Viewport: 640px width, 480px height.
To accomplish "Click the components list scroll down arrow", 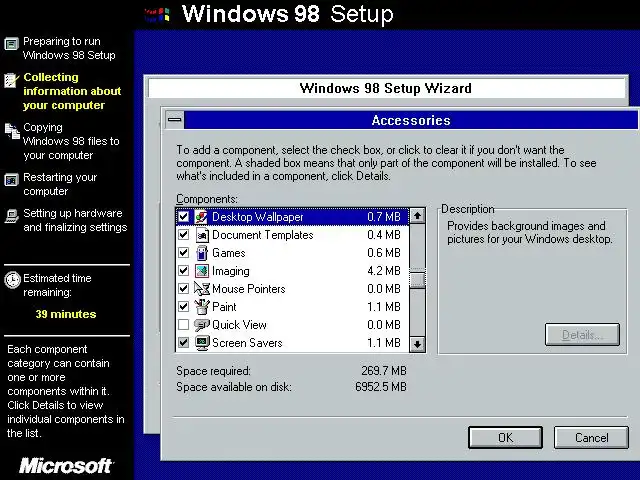I will click(417, 344).
